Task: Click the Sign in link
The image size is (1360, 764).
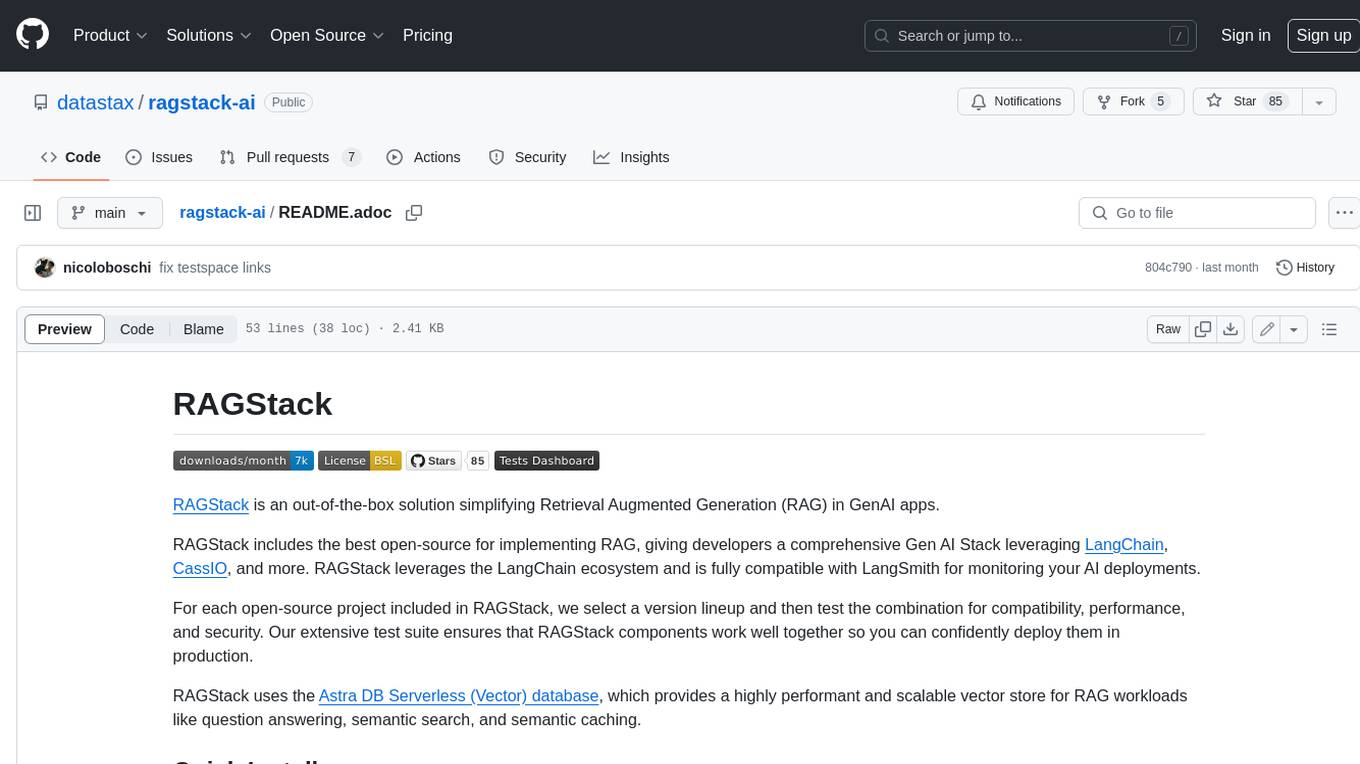Action: [1245, 35]
